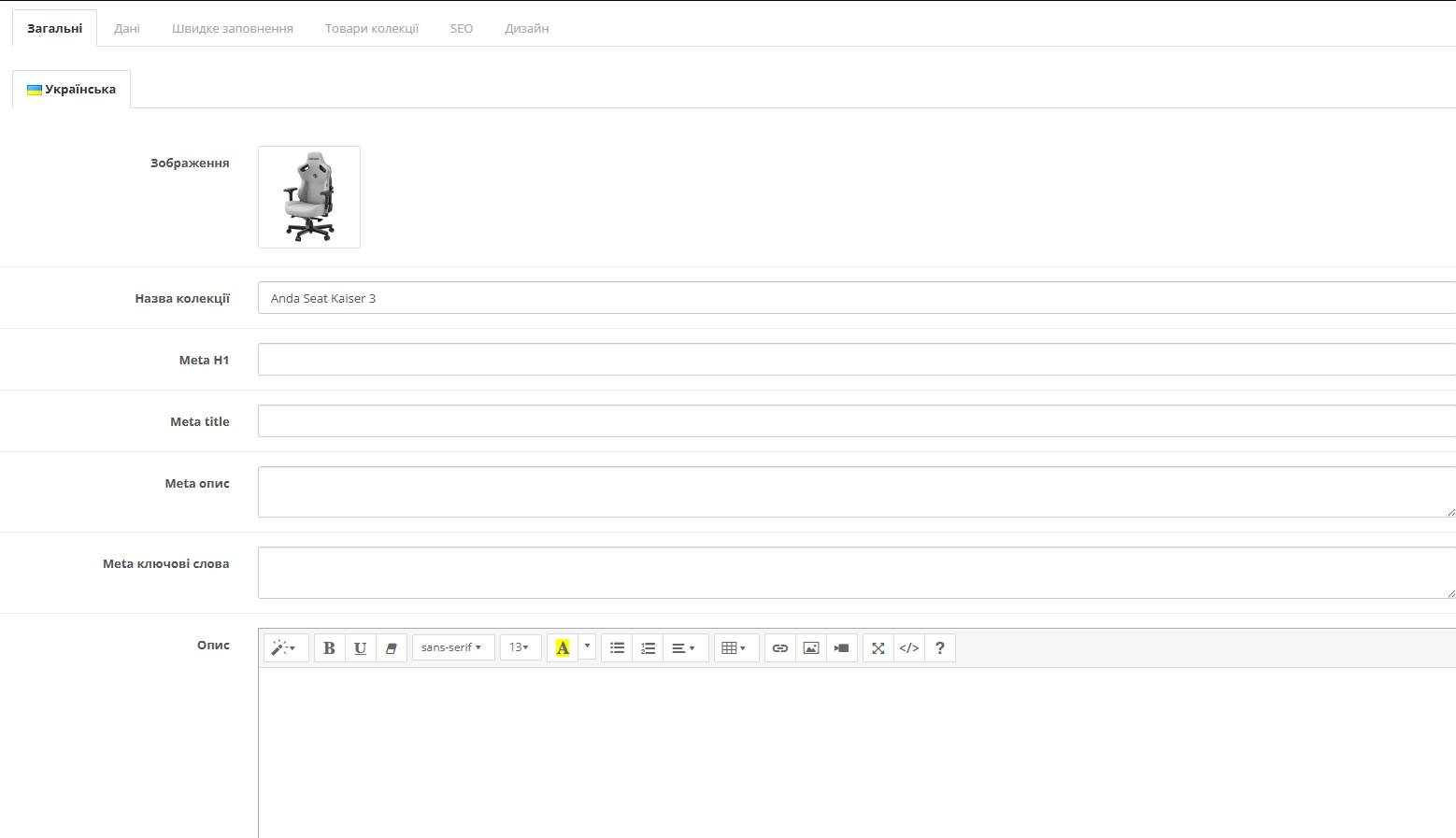
Task: Insert an ordered numbered list
Action: coord(648,648)
